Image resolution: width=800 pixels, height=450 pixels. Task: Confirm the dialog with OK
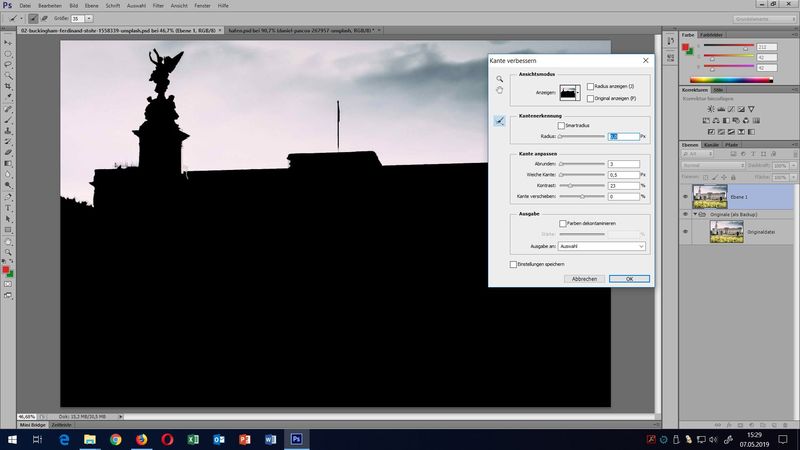[629, 279]
